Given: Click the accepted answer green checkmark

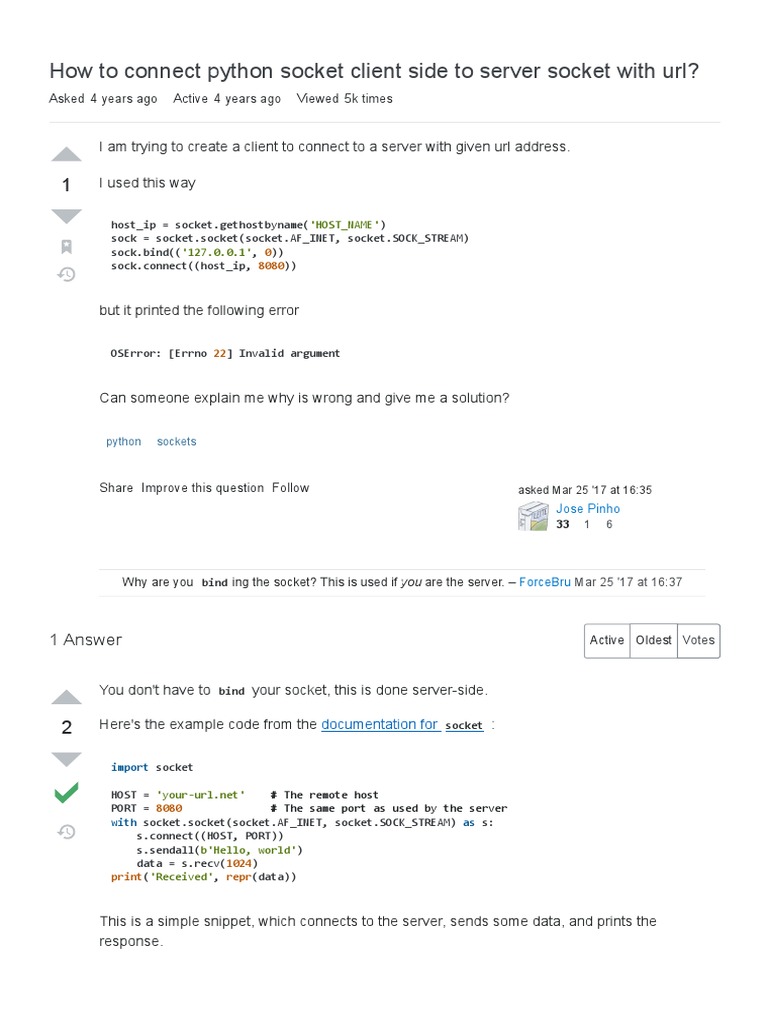Looking at the screenshot, I should (x=66, y=794).
